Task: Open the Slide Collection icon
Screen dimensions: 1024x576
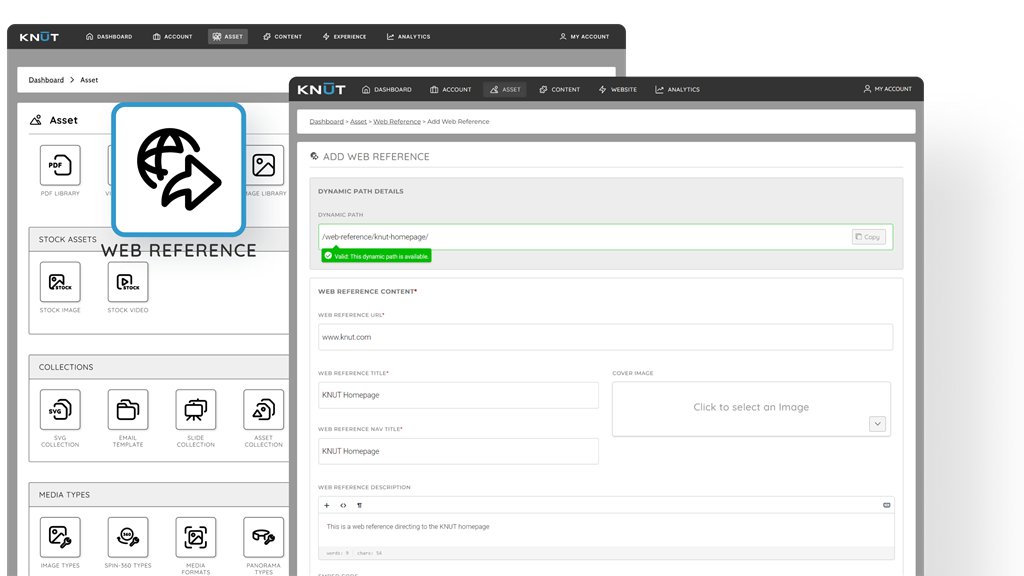Action: click(195, 410)
